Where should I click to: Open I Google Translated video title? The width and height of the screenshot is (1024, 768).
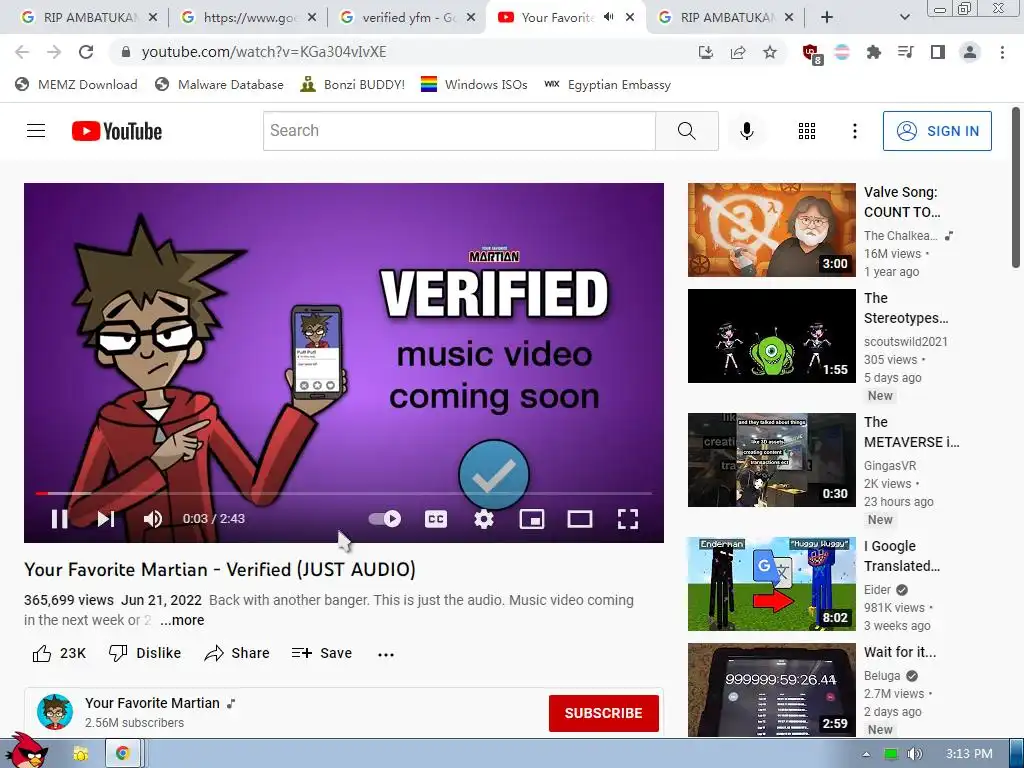[x=902, y=556]
